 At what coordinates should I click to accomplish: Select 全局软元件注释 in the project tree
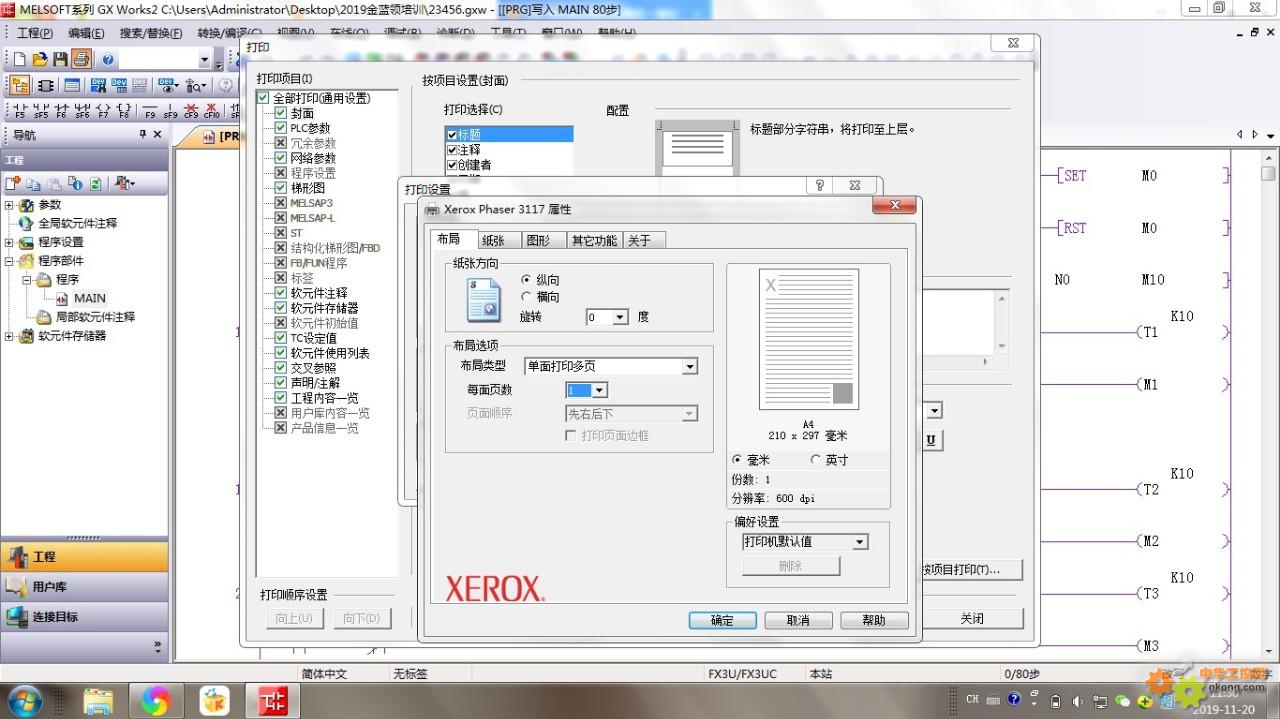(x=77, y=223)
